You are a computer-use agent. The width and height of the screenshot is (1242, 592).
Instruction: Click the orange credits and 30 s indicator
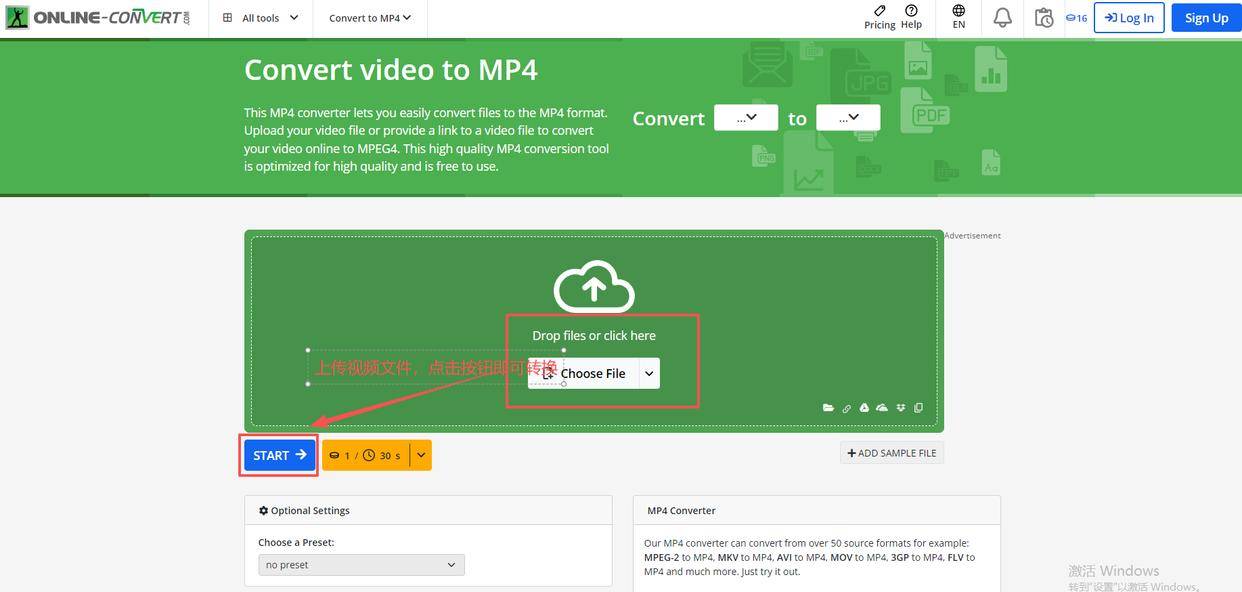pos(365,455)
